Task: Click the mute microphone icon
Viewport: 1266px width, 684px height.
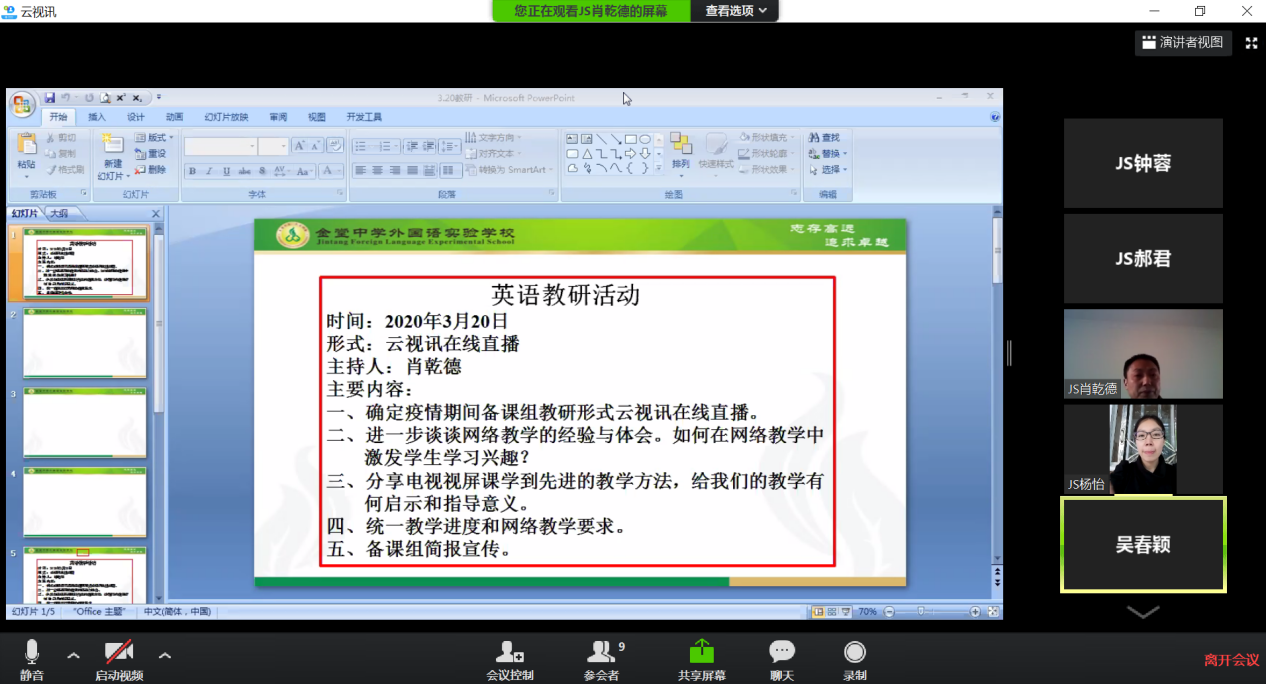Action: 32,652
